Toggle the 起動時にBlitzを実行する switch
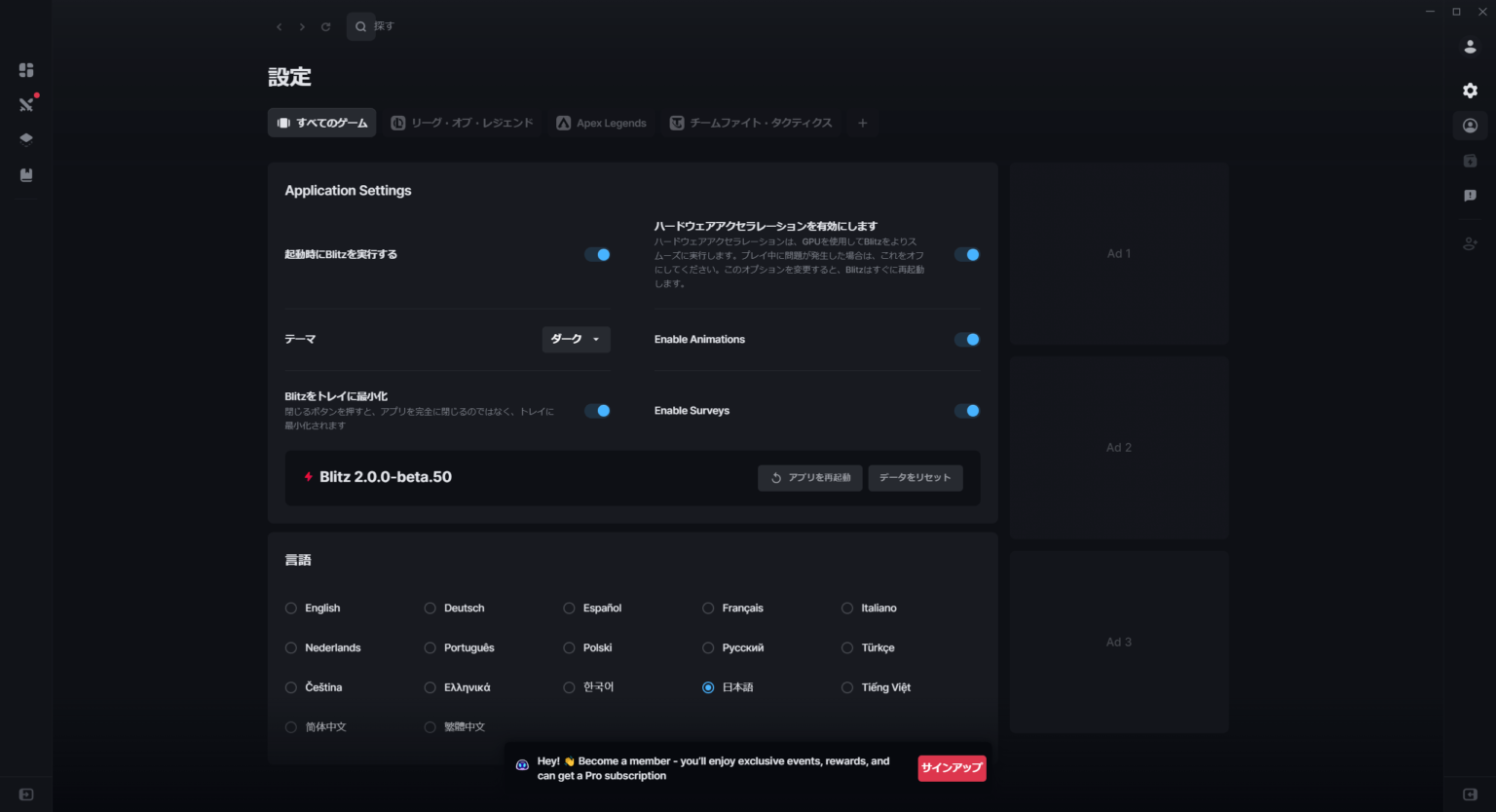The width and height of the screenshot is (1496, 812). coord(597,255)
